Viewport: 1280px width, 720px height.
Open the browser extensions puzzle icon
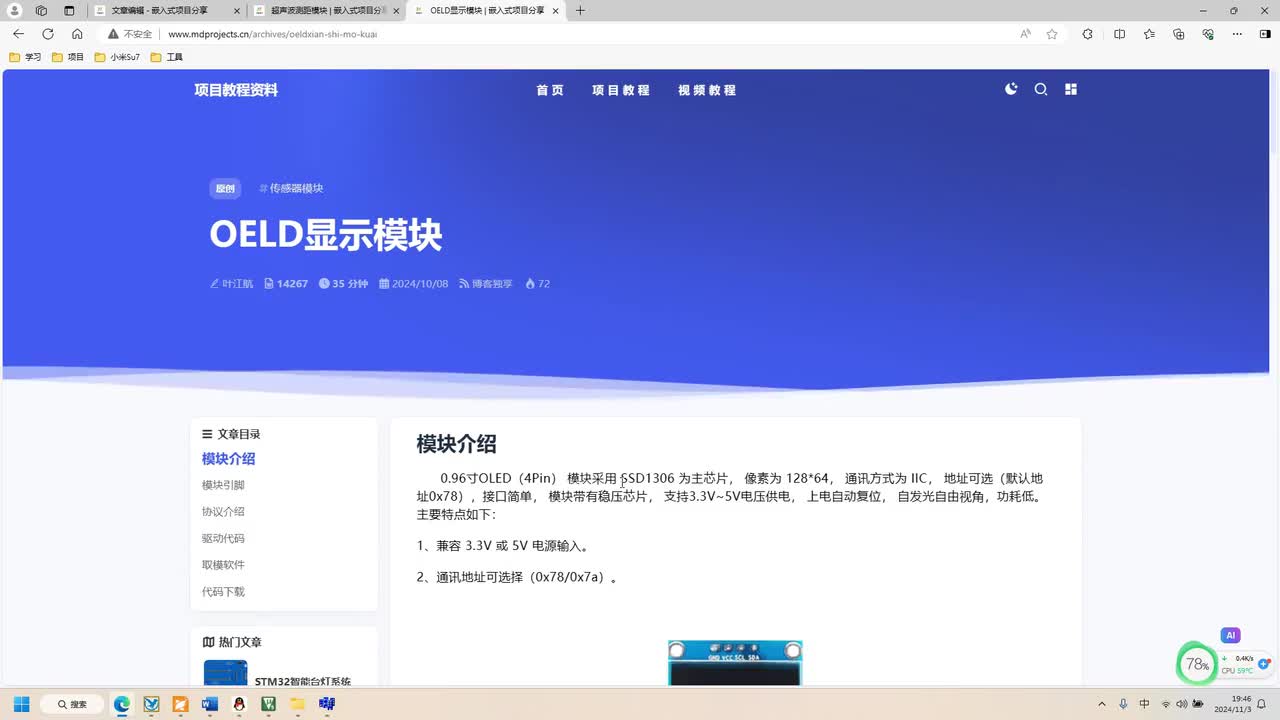pos(1087,34)
